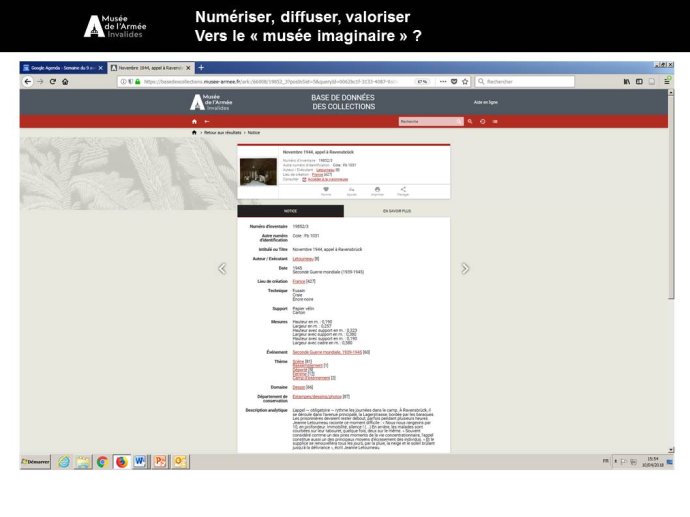This screenshot has height=517, width=690.
Task: Open Outlook from taskbar
Action: click(180, 462)
